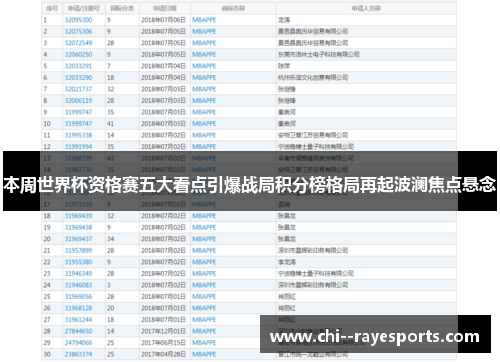
Task: Open registration number 32021737 link
Action: (x=78, y=89)
